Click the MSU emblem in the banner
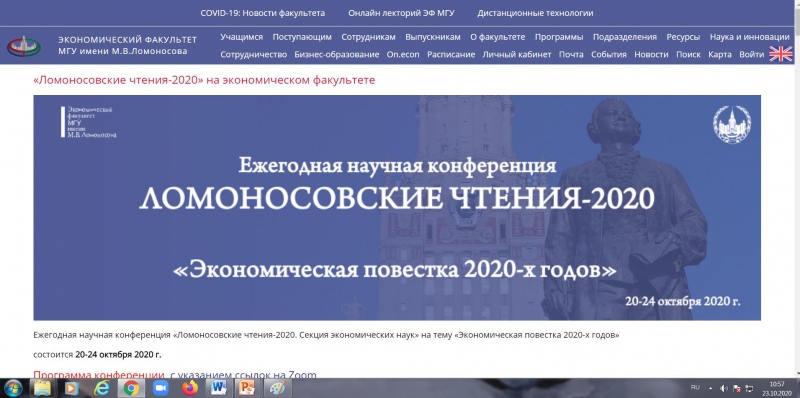 tap(732, 125)
